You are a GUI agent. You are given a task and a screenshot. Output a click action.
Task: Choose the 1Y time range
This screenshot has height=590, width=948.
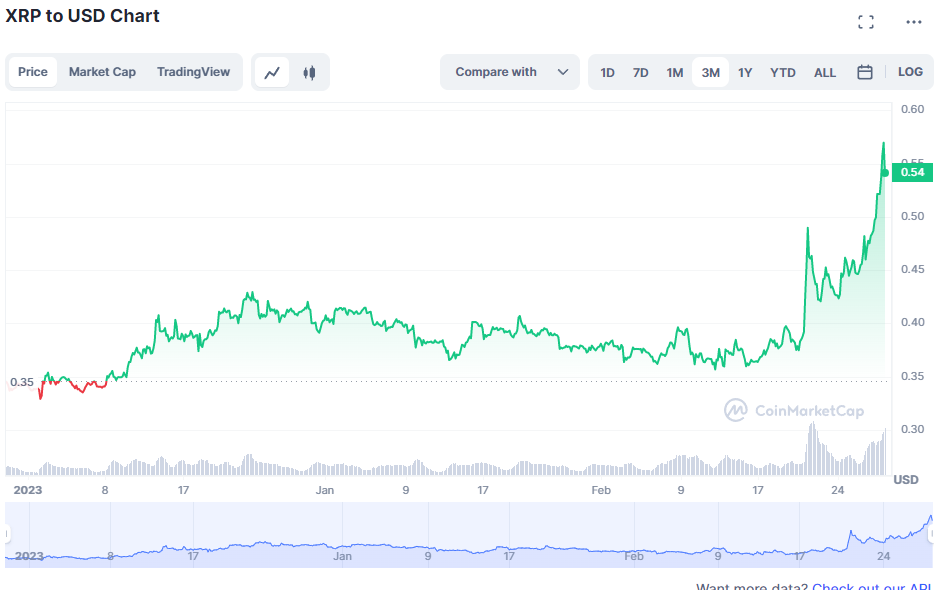point(745,72)
